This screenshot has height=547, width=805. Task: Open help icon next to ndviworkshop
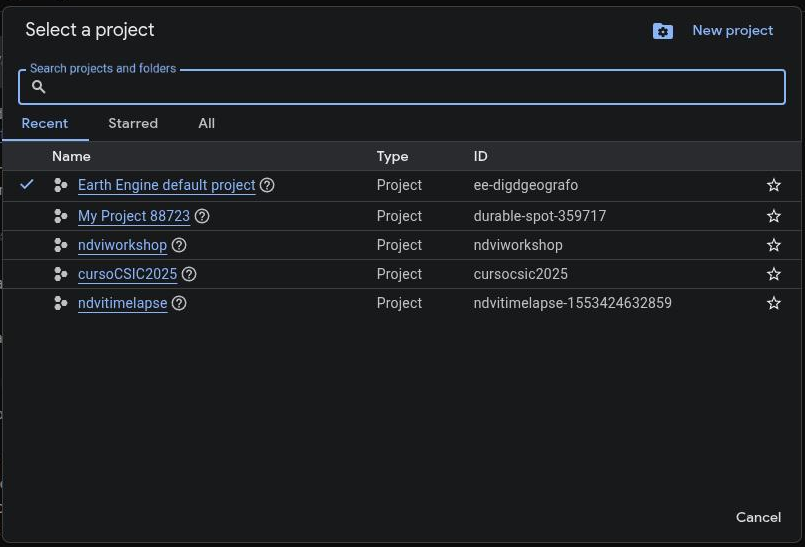pos(179,245)
